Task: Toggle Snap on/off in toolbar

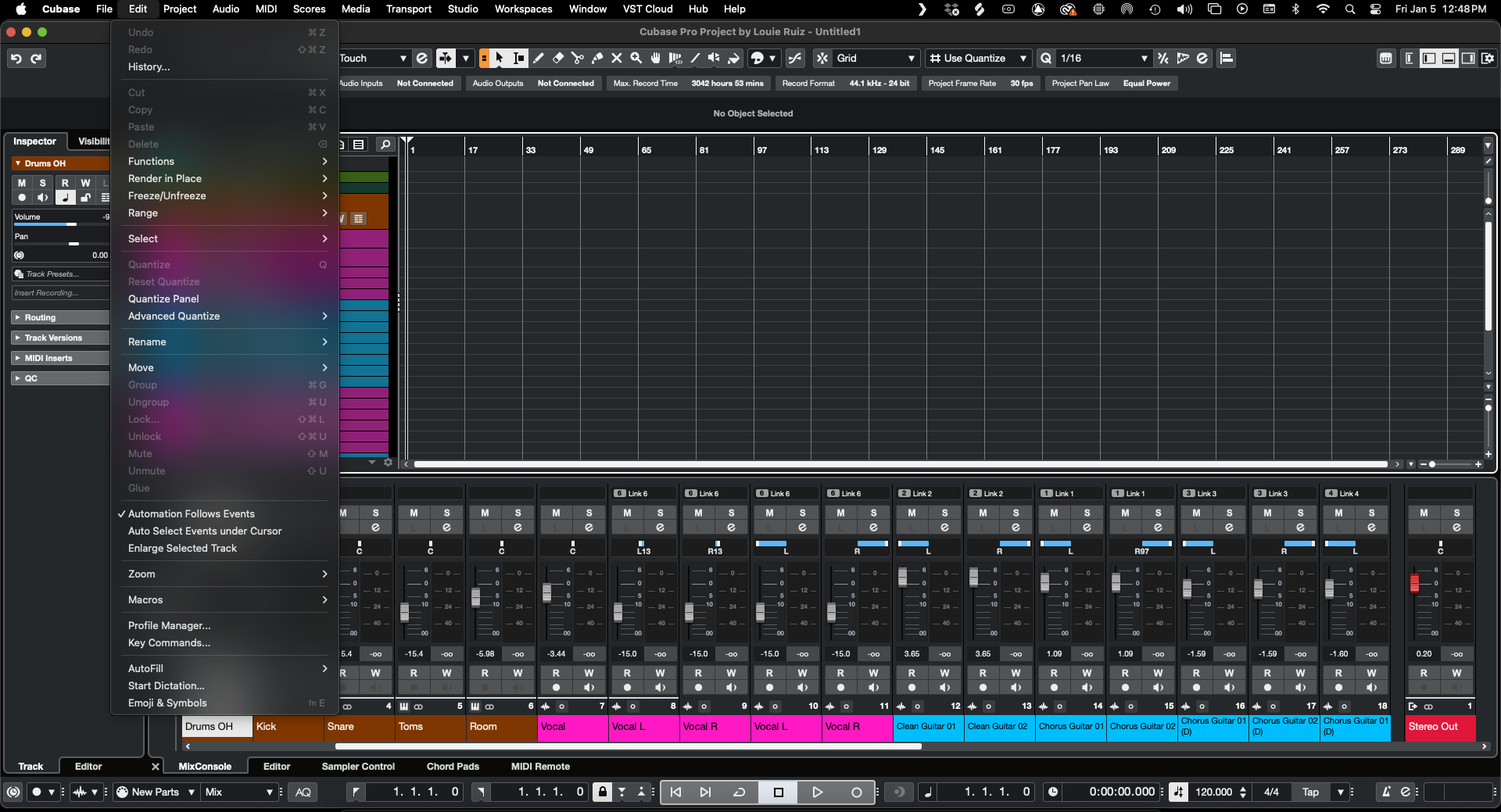Action: (822, 59)
